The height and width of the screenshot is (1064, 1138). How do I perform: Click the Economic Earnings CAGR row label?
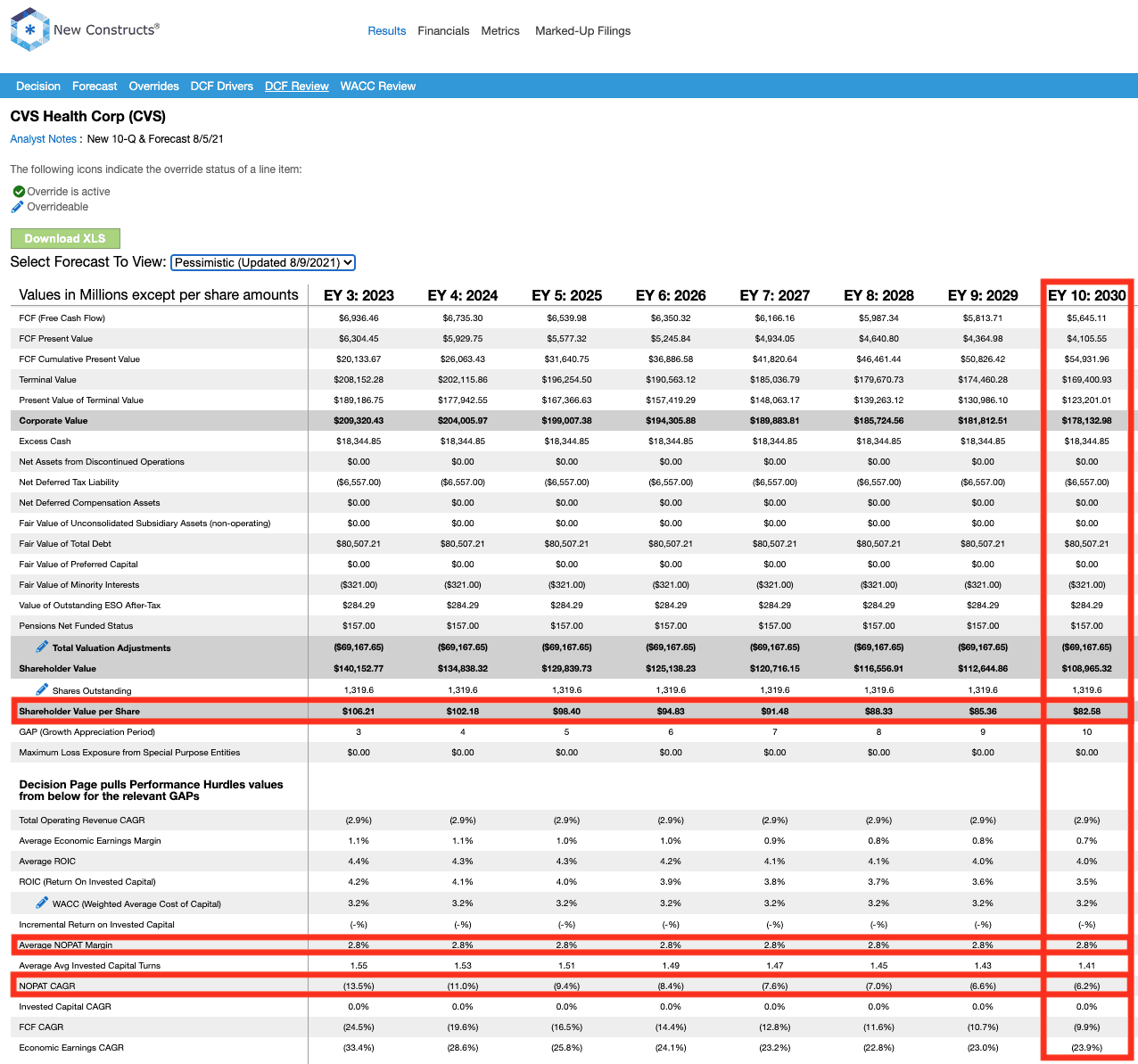[71, 1048]
